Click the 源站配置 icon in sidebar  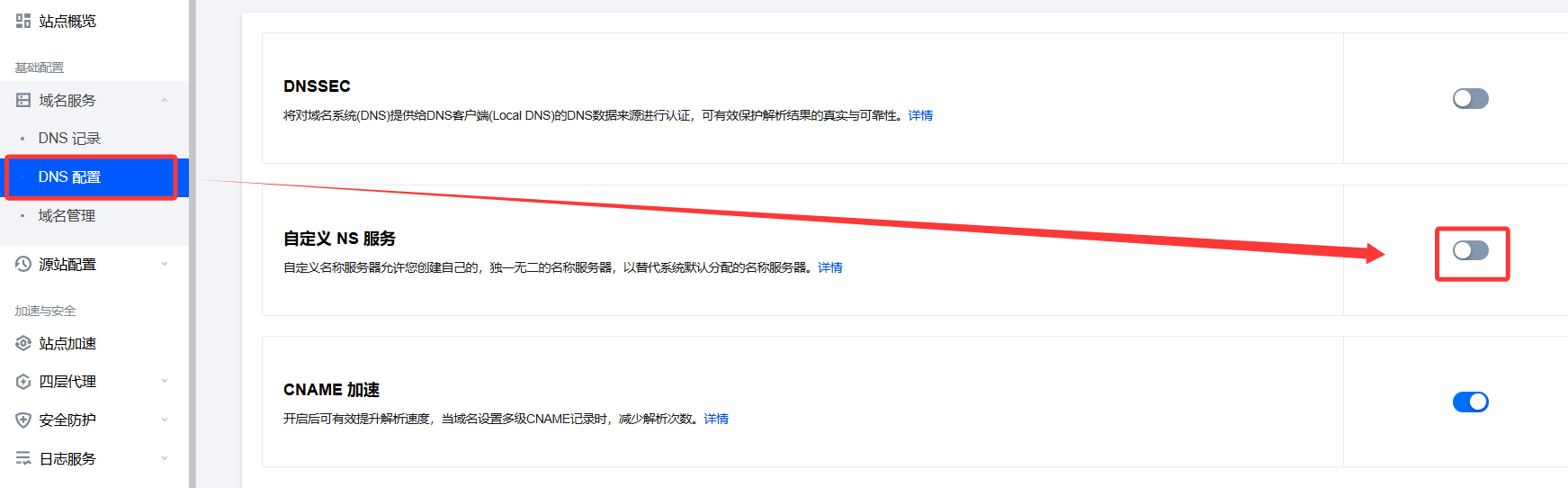23,264
